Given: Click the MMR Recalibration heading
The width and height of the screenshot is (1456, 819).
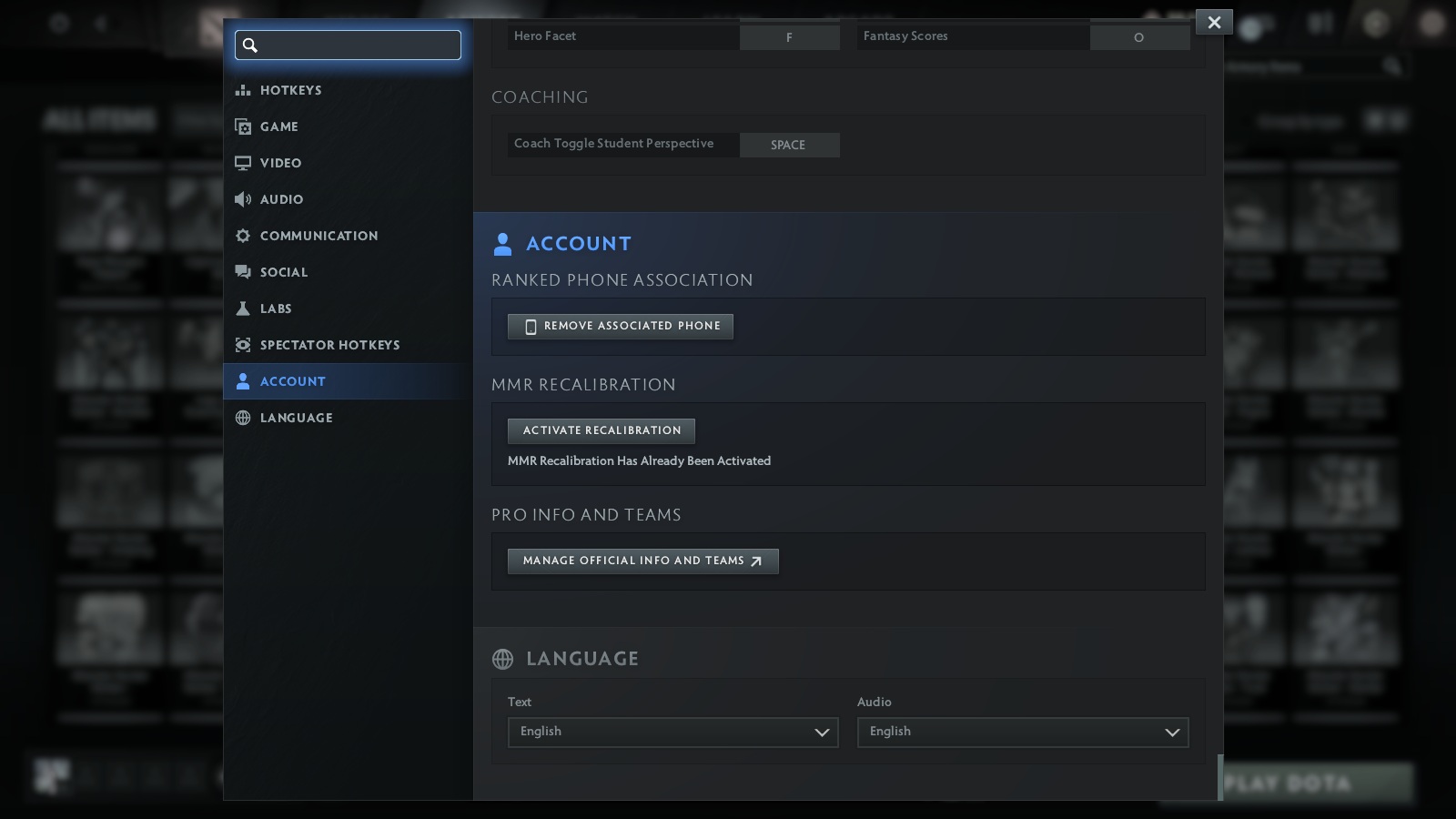Looking at the screenshot, I should (x=583, y=385).
